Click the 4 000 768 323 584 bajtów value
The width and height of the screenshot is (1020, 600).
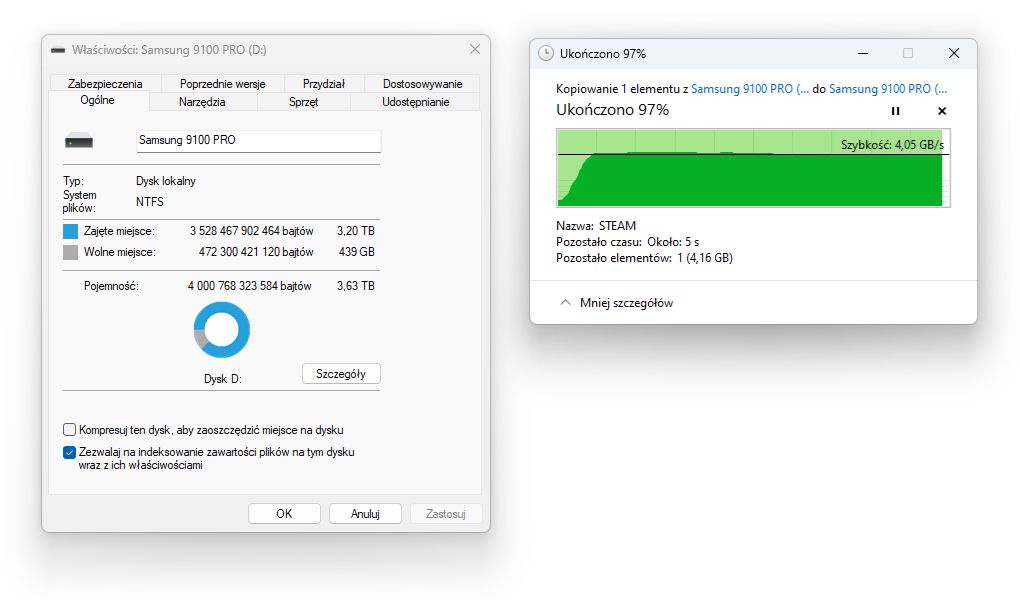(x=250, y=286)
